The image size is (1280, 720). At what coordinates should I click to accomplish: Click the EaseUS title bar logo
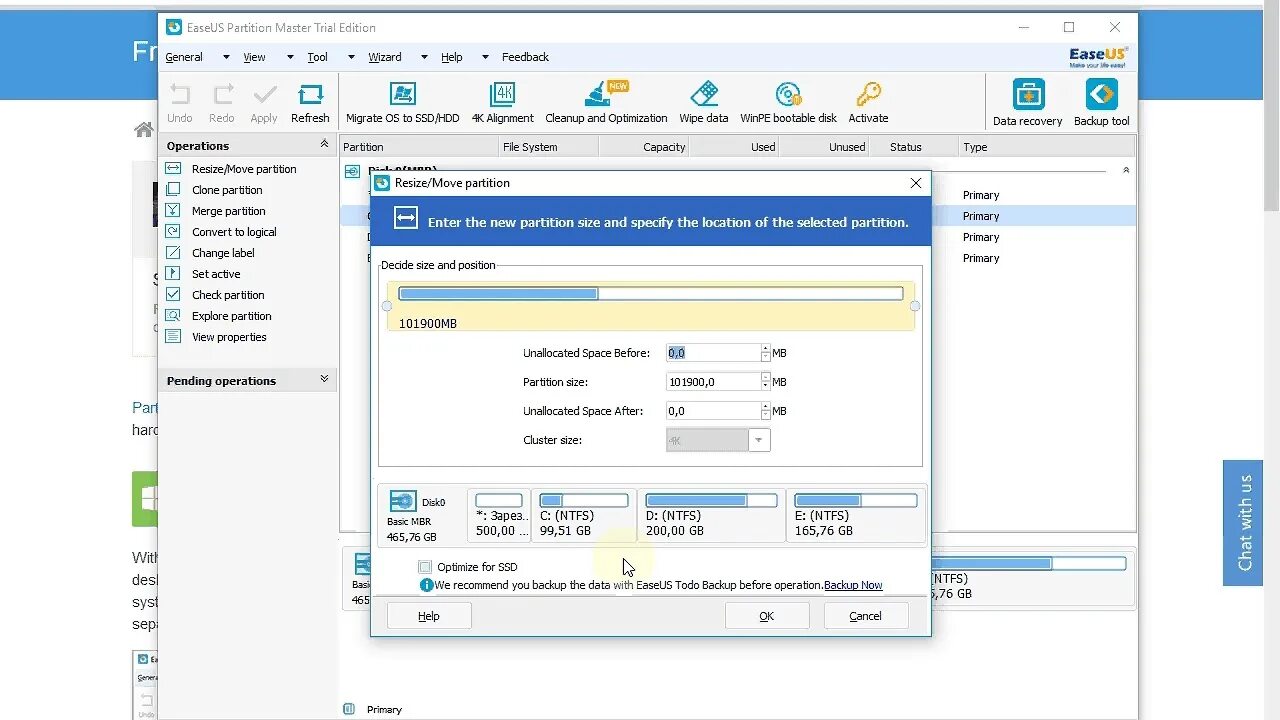(x=174, y=27)
